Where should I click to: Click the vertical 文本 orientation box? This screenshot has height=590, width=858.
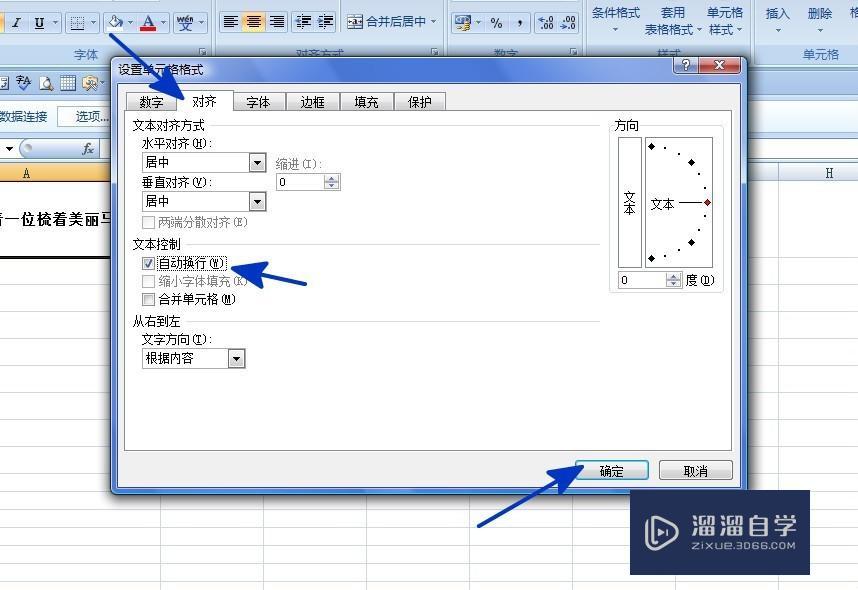click(x=629, y=203)
